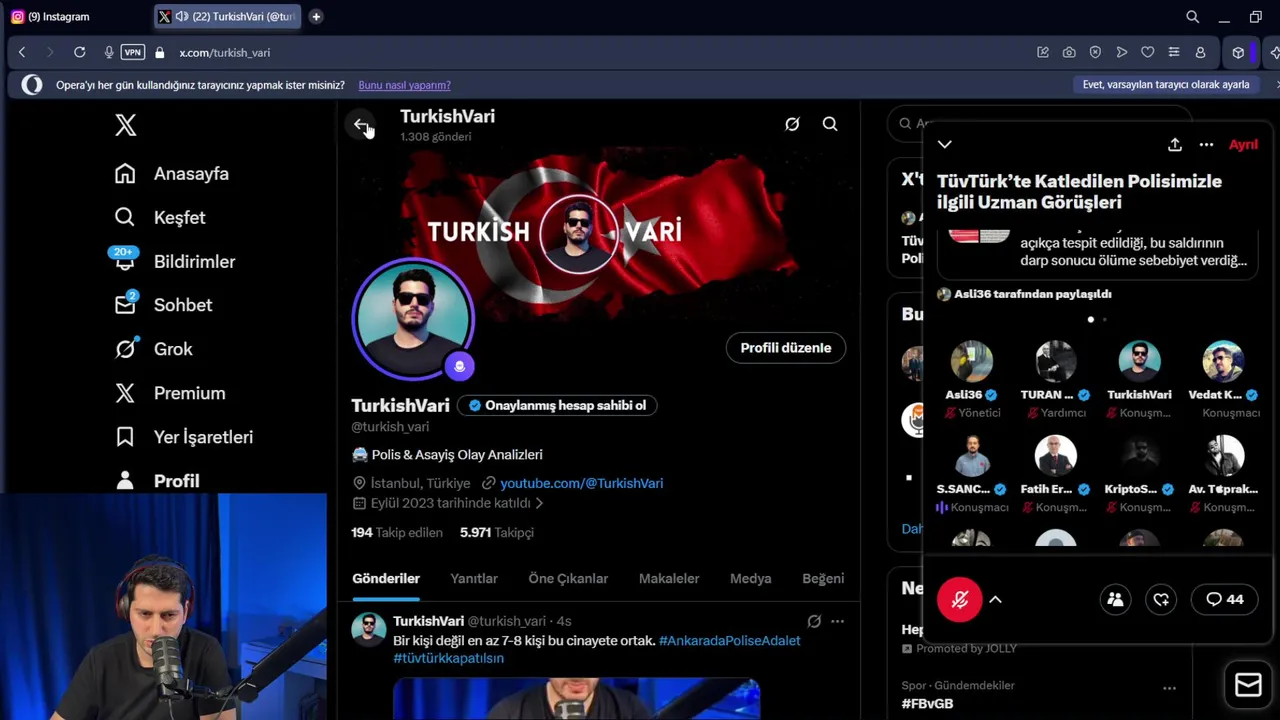The width and height of the screenshot is (1280, 720).
Task: Open profile avatar picture
Action: [412, 319]
